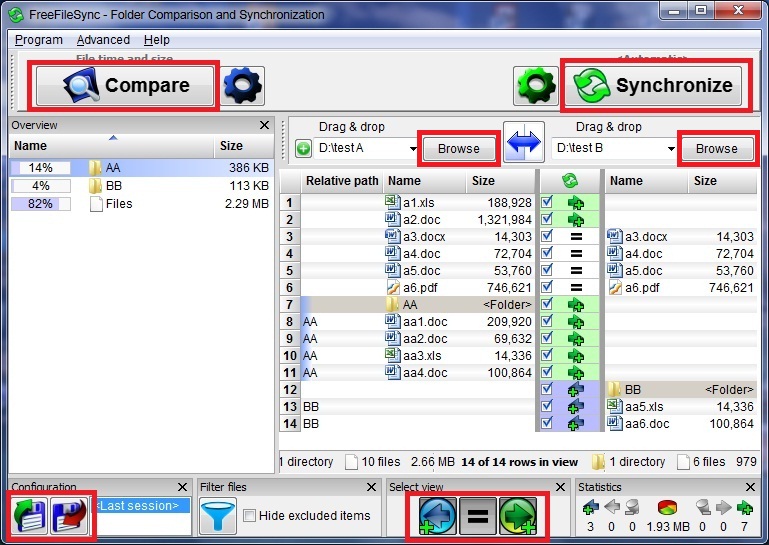Open right folder D:\test B dropdown
Viewport: 769px width, 545px height.
pos(671,149)
